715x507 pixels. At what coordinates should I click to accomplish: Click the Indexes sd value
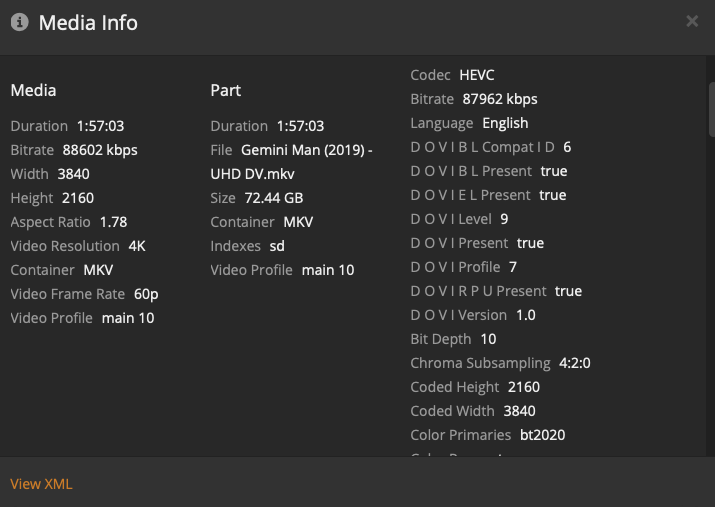277,246
